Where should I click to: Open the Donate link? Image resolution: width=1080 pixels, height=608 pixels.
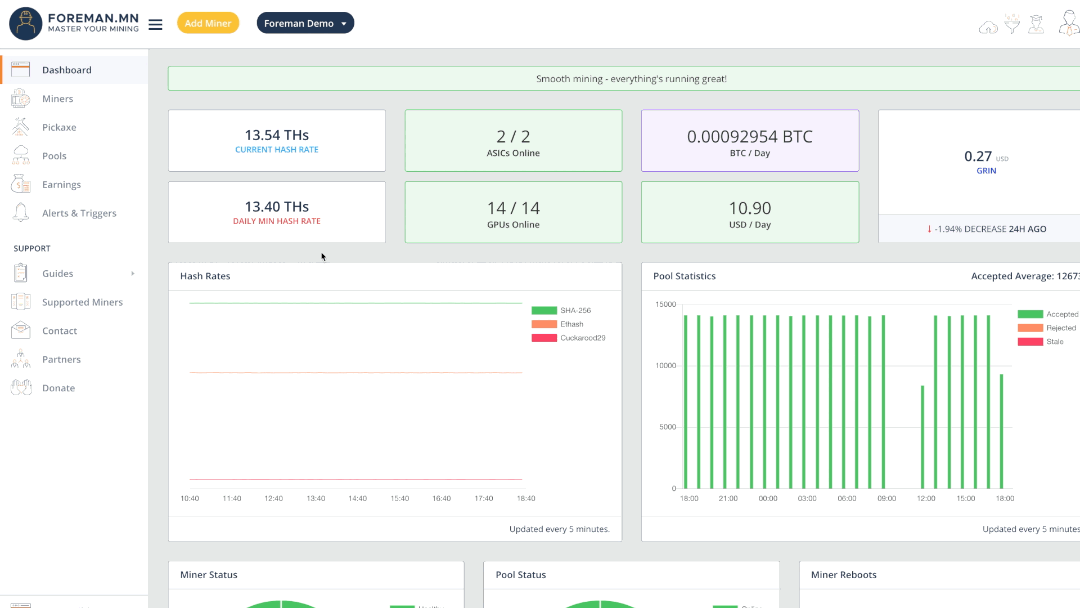pyautogui.click(x=59, y=388)
